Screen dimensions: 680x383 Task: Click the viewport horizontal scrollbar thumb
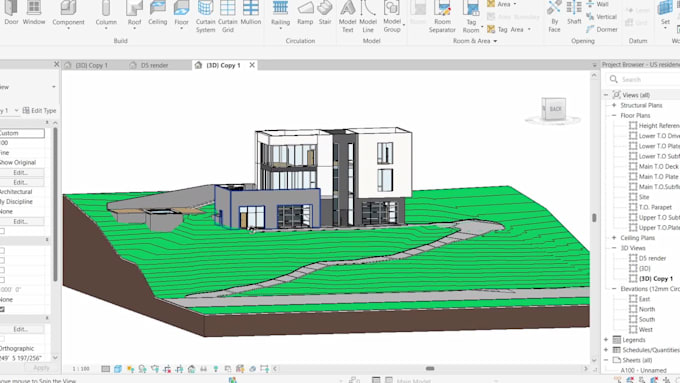click(430, 369)
